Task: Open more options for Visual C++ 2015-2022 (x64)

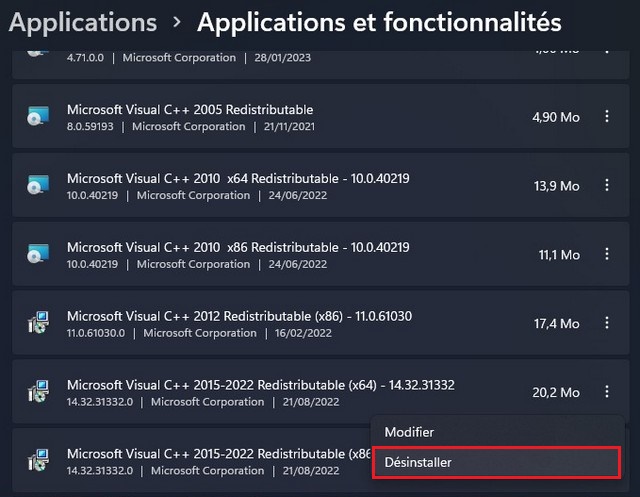Action: pyautogui.click(x=607, y=392)
